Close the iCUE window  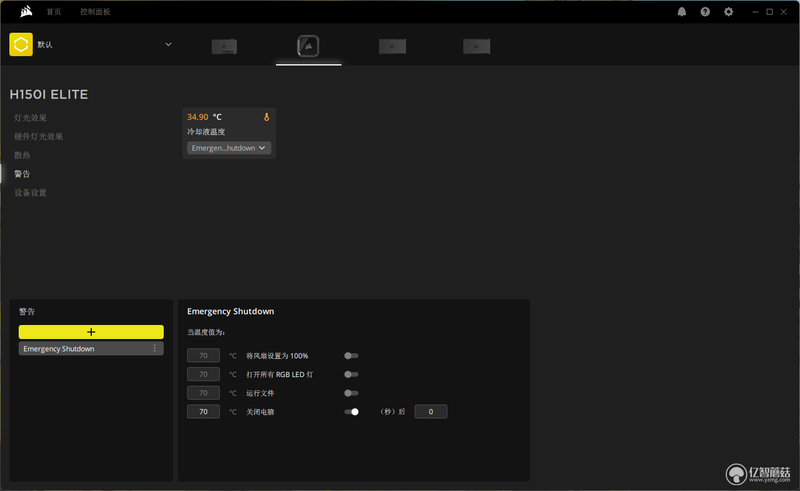tap(784, 12)
